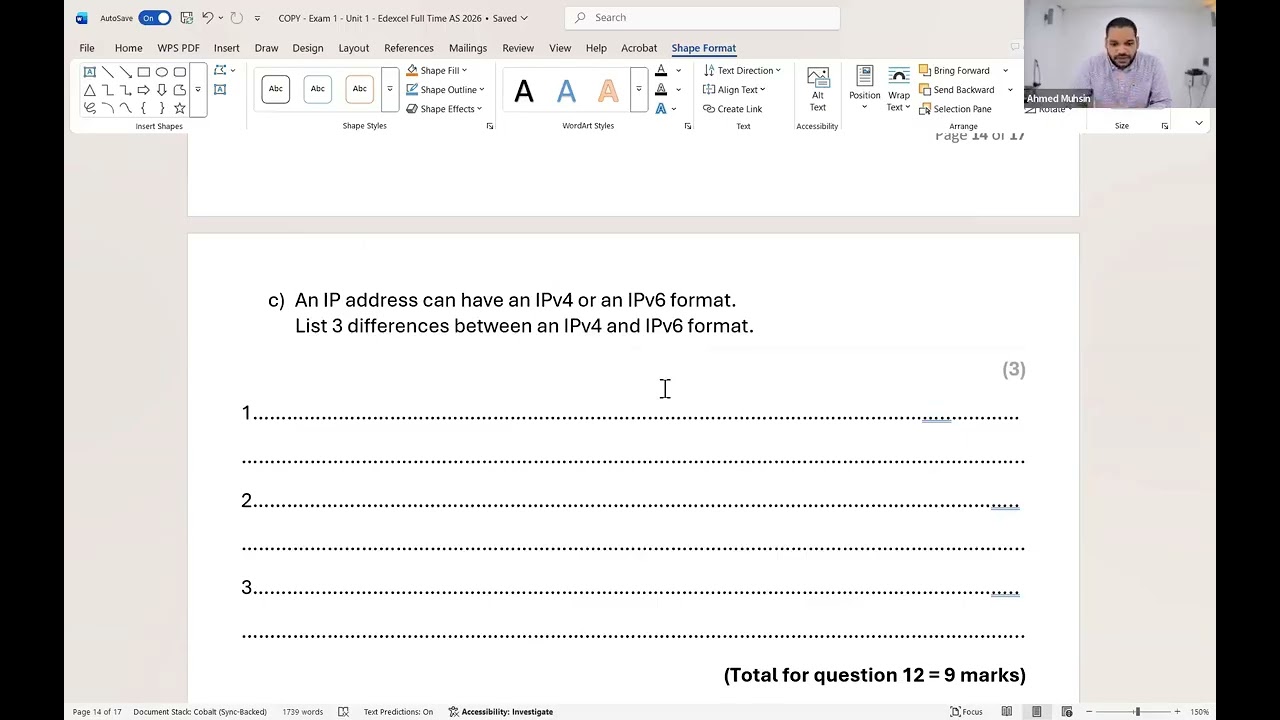This screenshot has width=1280, height=720.
Task: Toggle the AutoSave switch
Action: 155,18
